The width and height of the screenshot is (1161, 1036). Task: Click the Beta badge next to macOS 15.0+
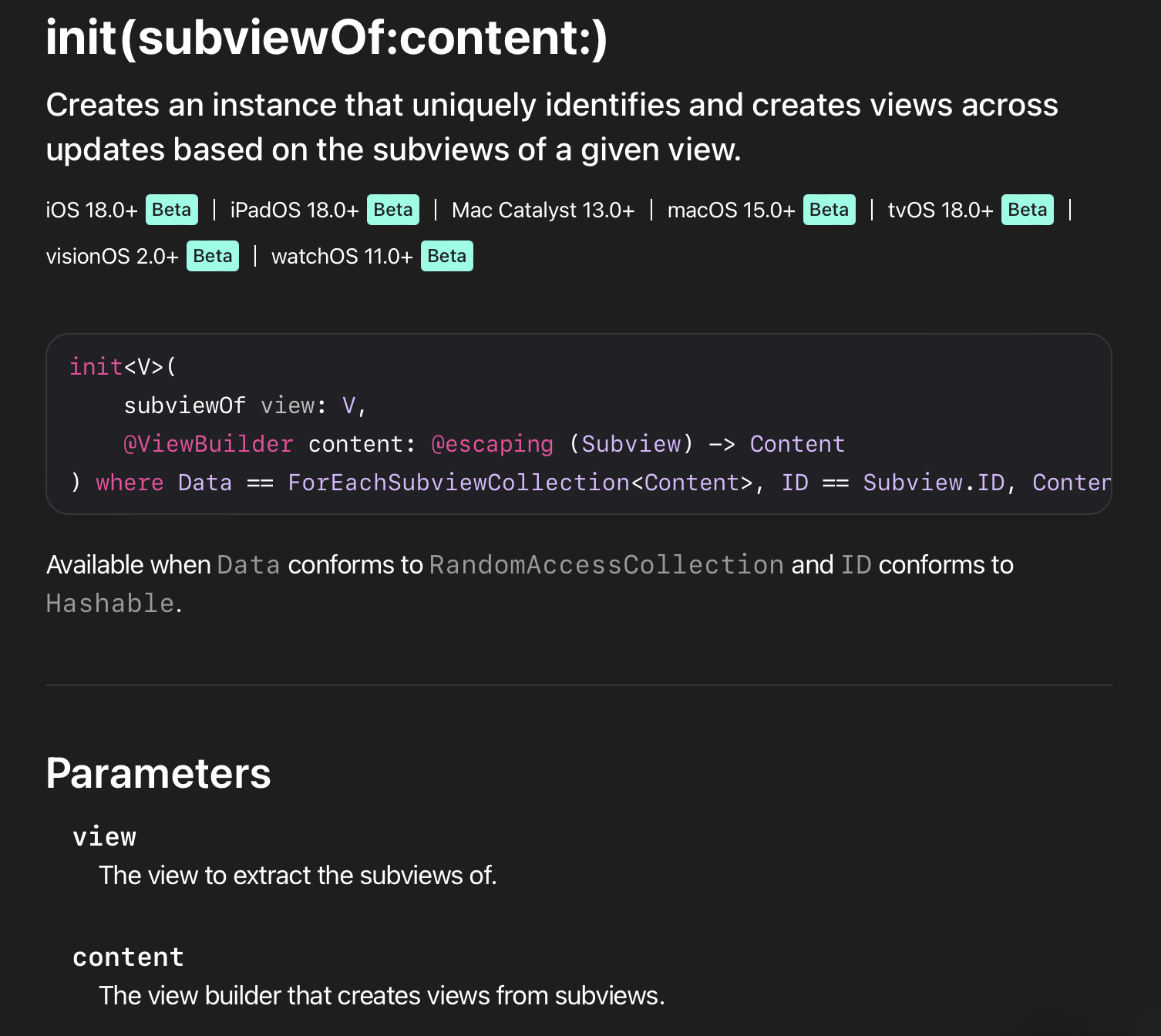[x=830, y=210]
